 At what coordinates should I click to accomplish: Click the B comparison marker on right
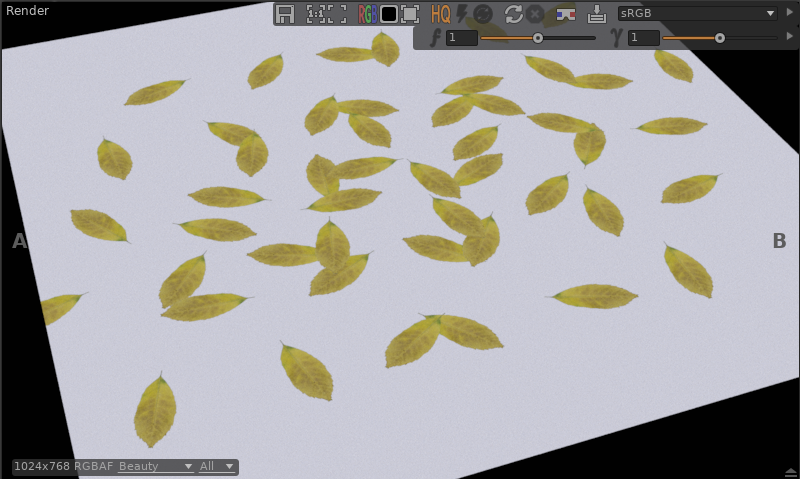coord(780,241)
